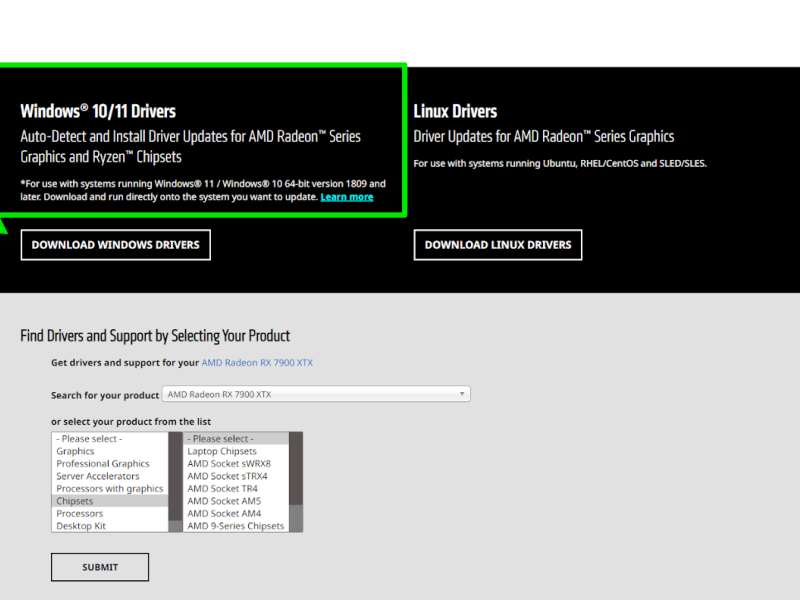Viewport: 800px width, 600px height.
Task: Select Chipsets in the category list
Action: click(110, 501)
